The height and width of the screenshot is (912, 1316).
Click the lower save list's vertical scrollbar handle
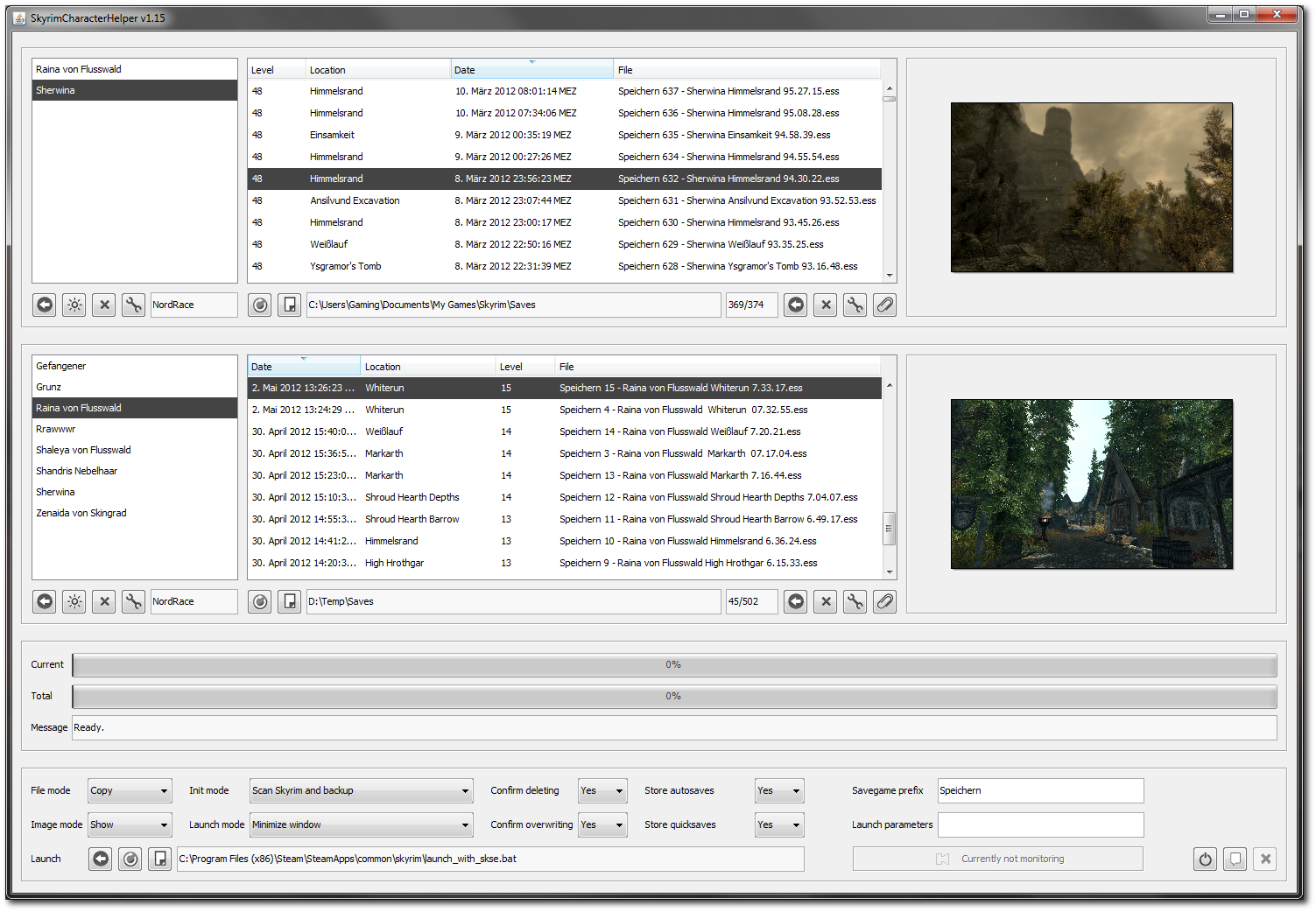point(890,528)
